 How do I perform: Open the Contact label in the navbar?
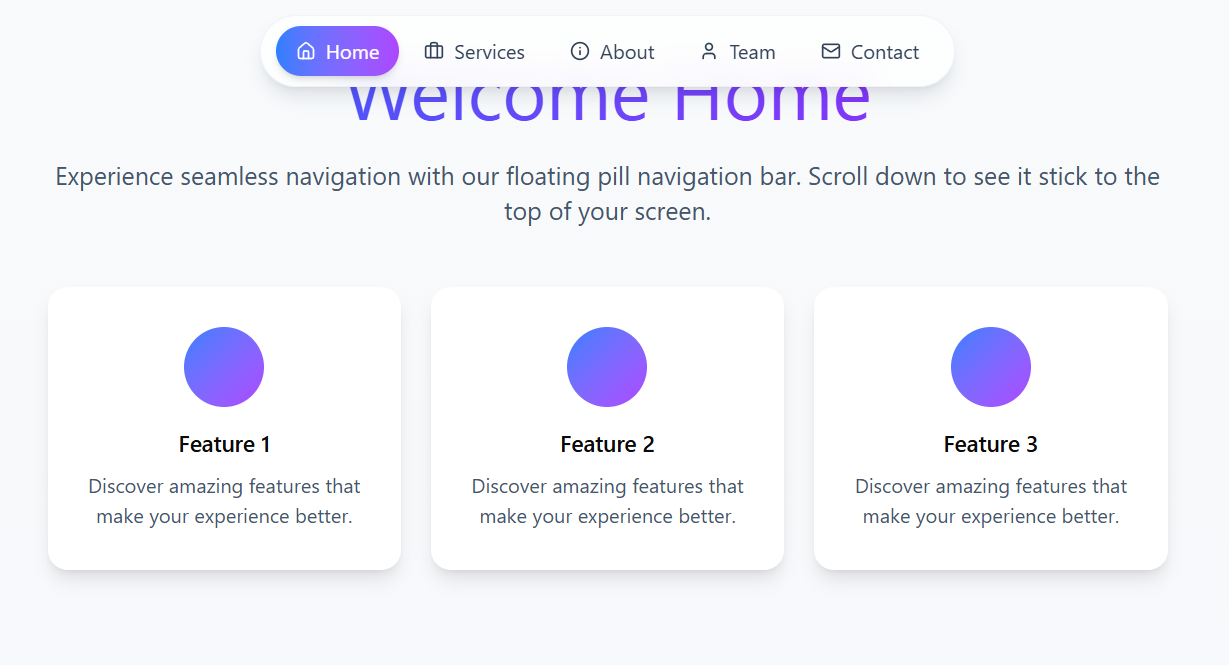[x=885, y=52]
